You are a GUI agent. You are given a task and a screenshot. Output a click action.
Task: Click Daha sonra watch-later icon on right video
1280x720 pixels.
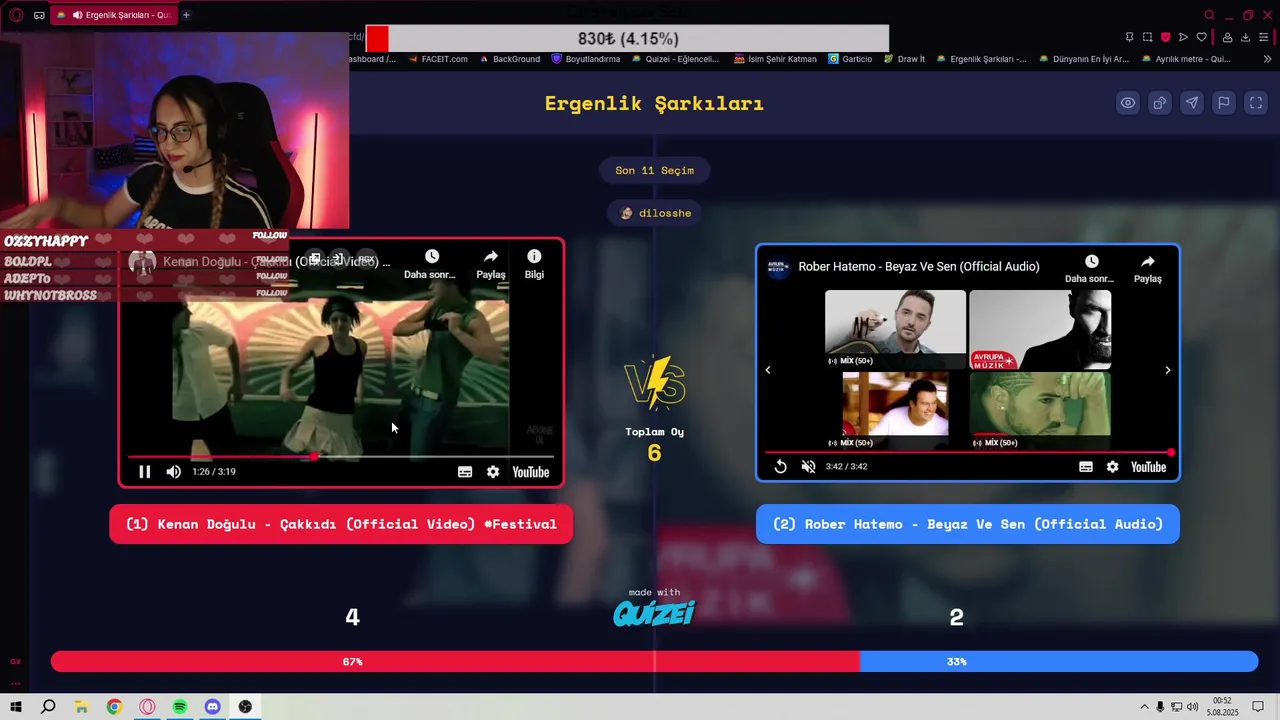pyautogui.click(x=1090, y=269)
